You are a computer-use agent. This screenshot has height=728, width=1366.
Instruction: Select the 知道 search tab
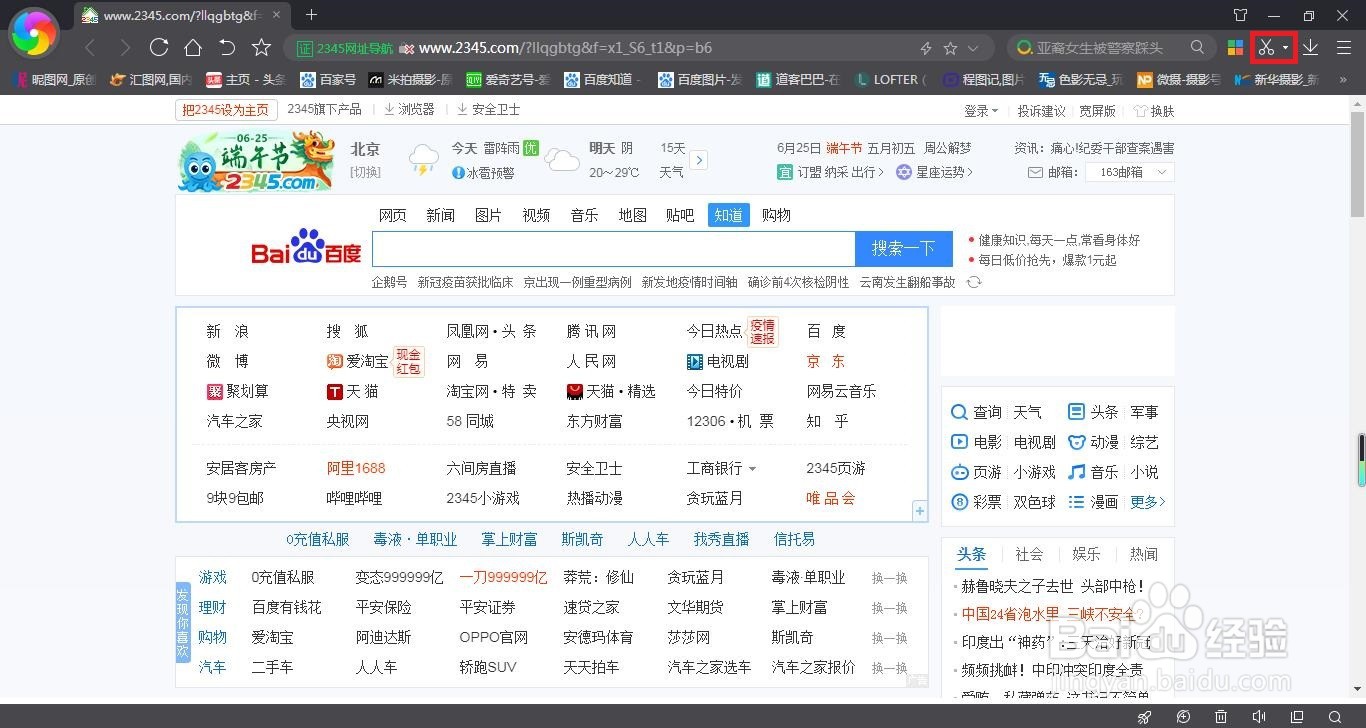point(729,215)
